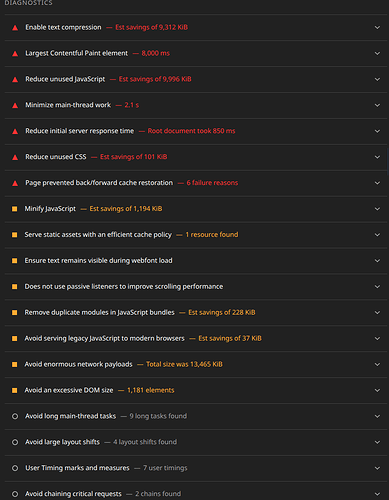
Task: Click orange square beside Avoid enormous network payloads
Action: (x=15, y=364)
